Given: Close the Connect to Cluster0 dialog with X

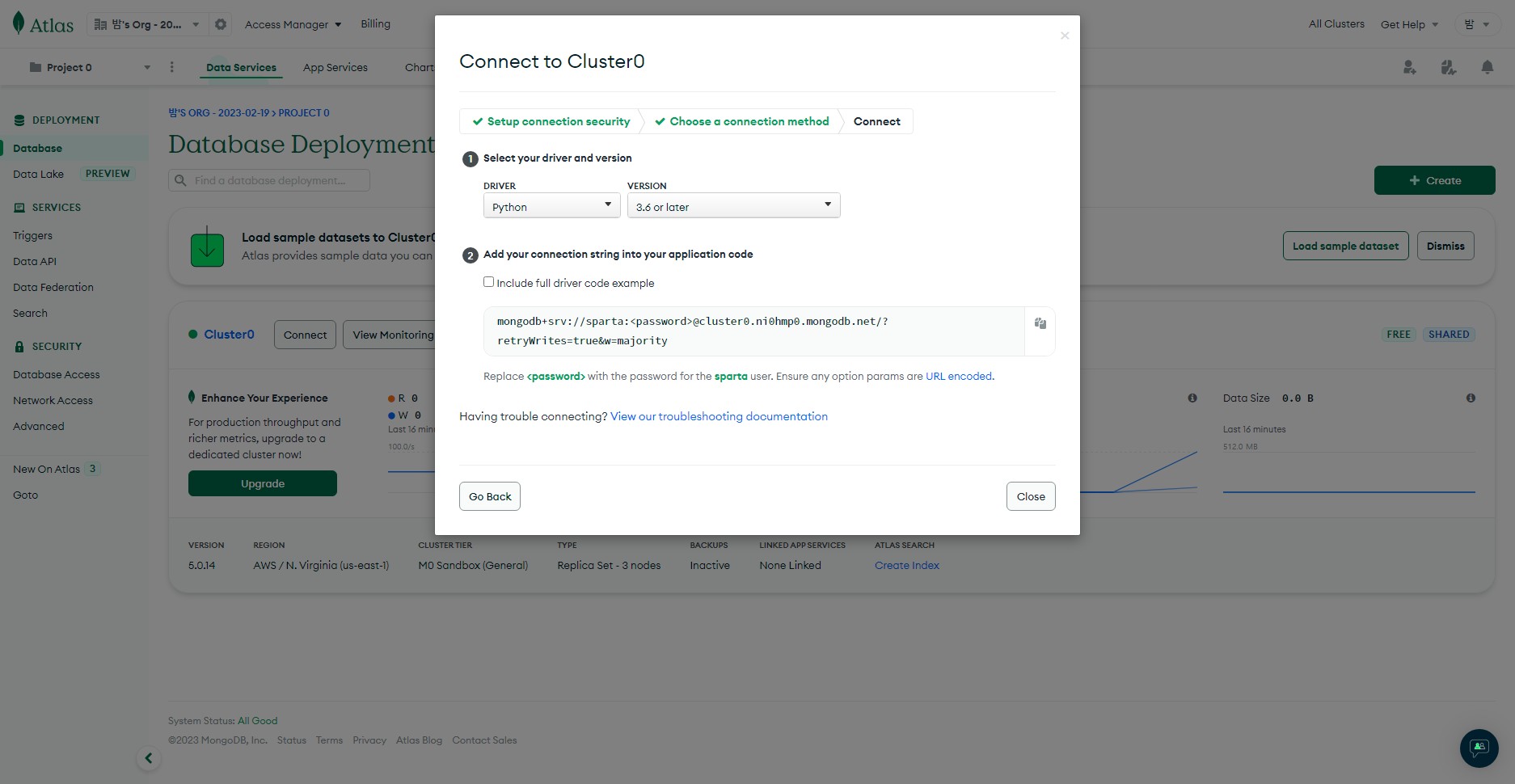Looking at the screenshot, I should point(1065,36).
